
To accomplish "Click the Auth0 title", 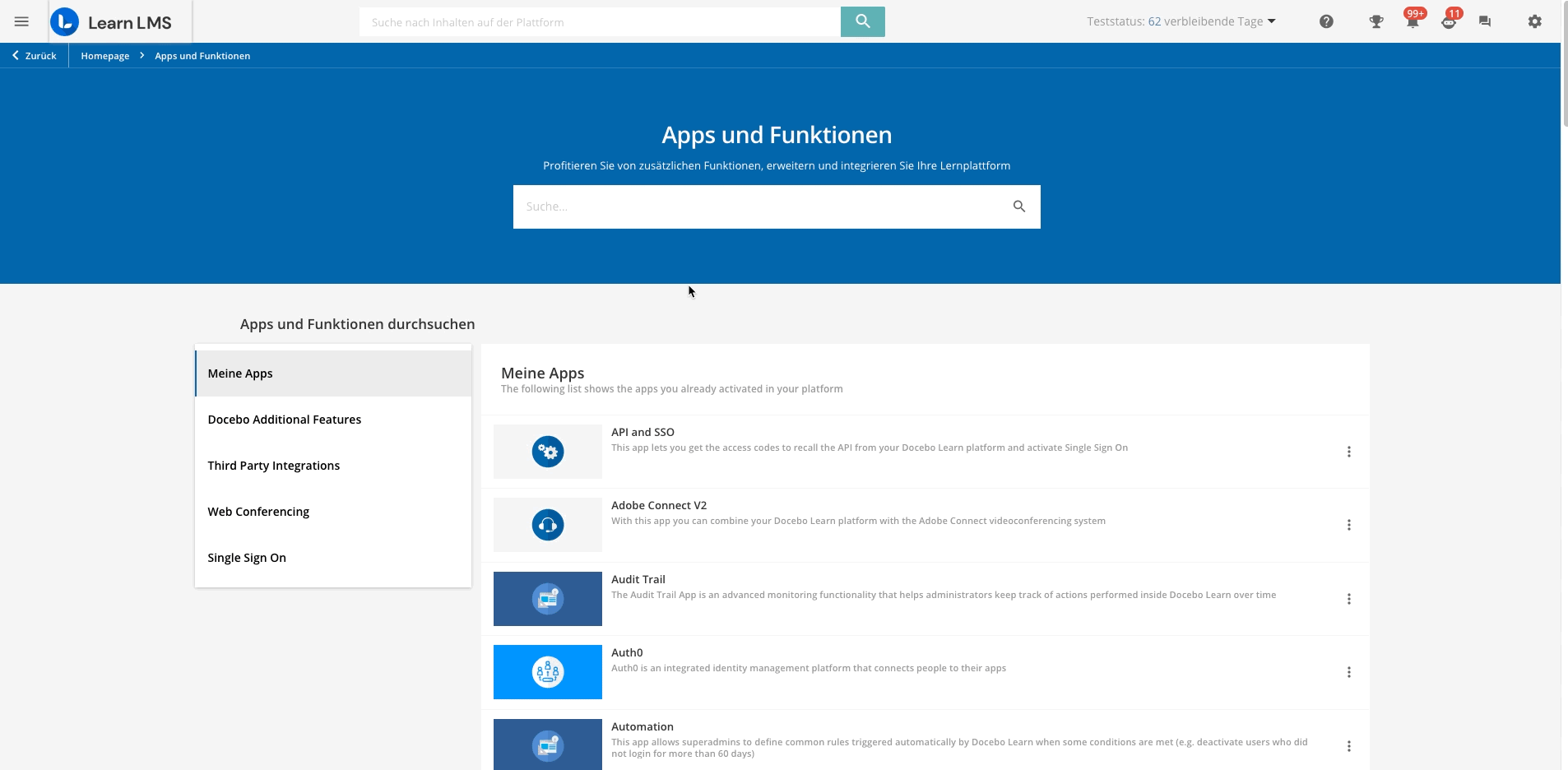I will [627, 652].
